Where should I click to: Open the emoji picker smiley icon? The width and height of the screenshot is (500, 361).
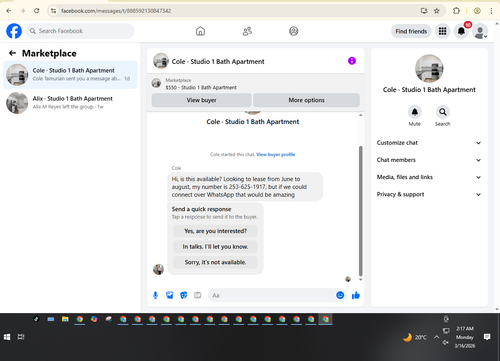coord(340,295)
